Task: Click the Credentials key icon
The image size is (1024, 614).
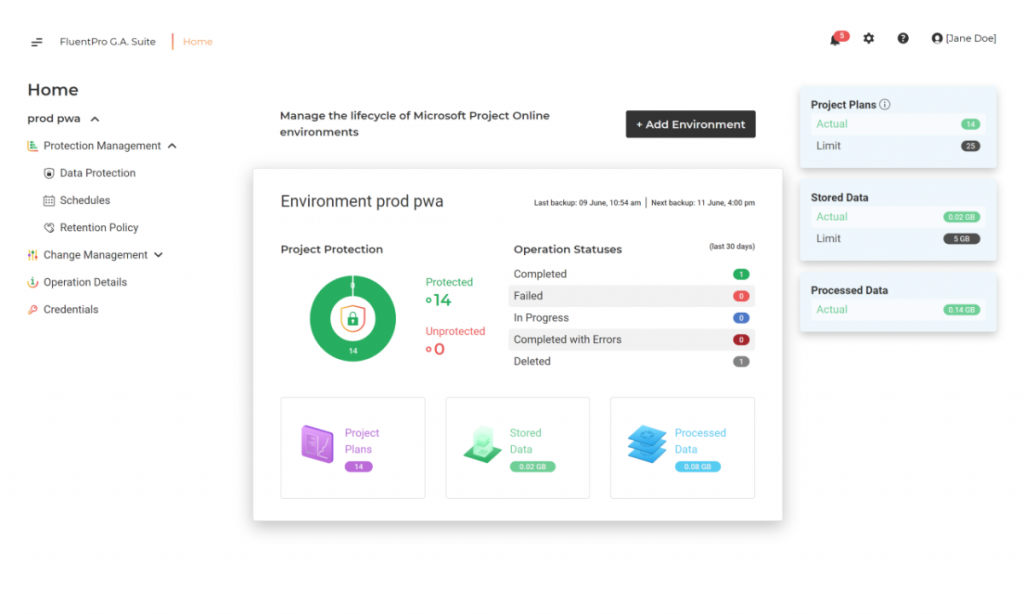Action: (x=33, y=309)
